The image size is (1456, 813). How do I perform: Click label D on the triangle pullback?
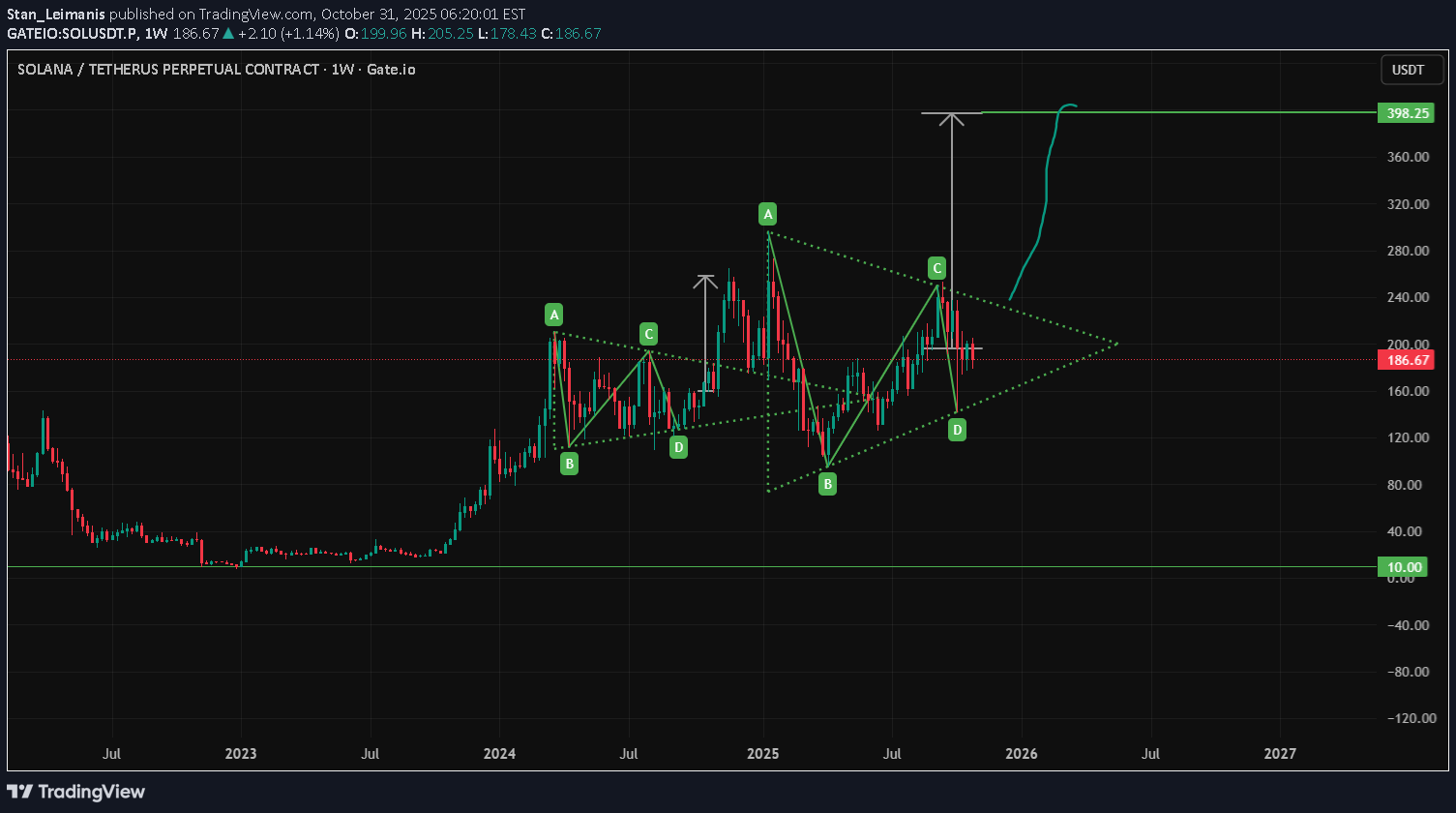pos(956,429)
